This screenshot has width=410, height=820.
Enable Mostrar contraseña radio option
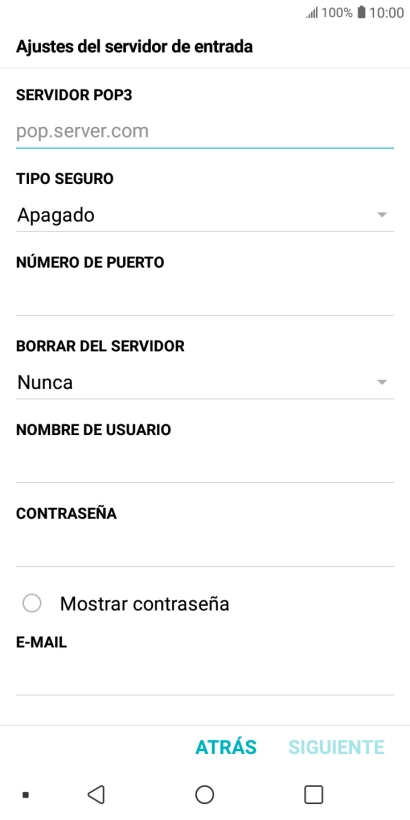tap(32, 603)
